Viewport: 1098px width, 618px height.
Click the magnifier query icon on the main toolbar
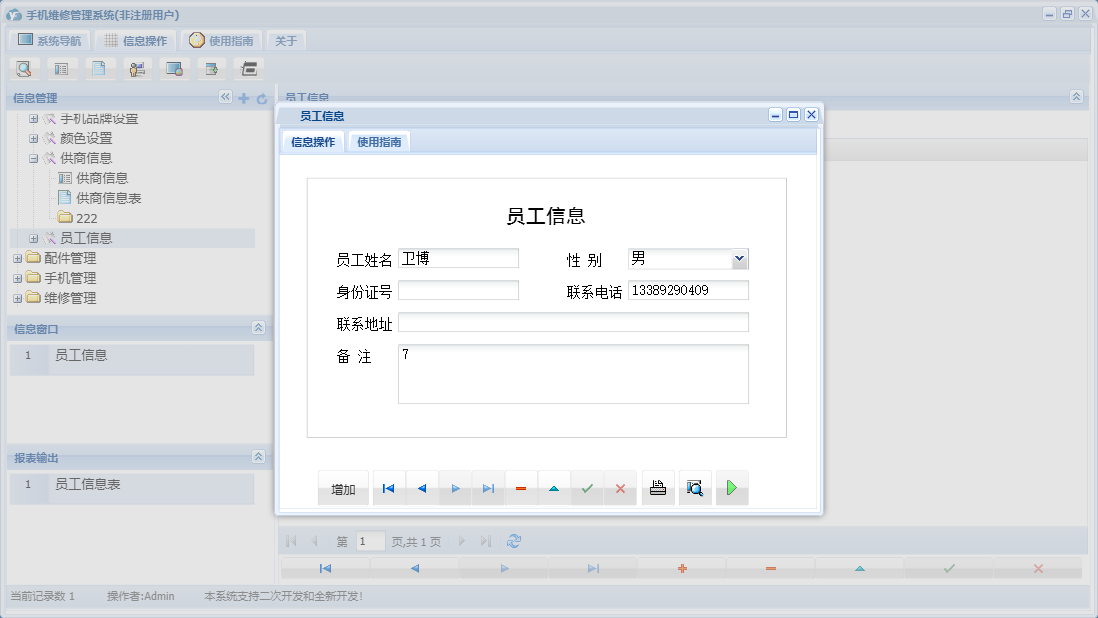point(24,68)
